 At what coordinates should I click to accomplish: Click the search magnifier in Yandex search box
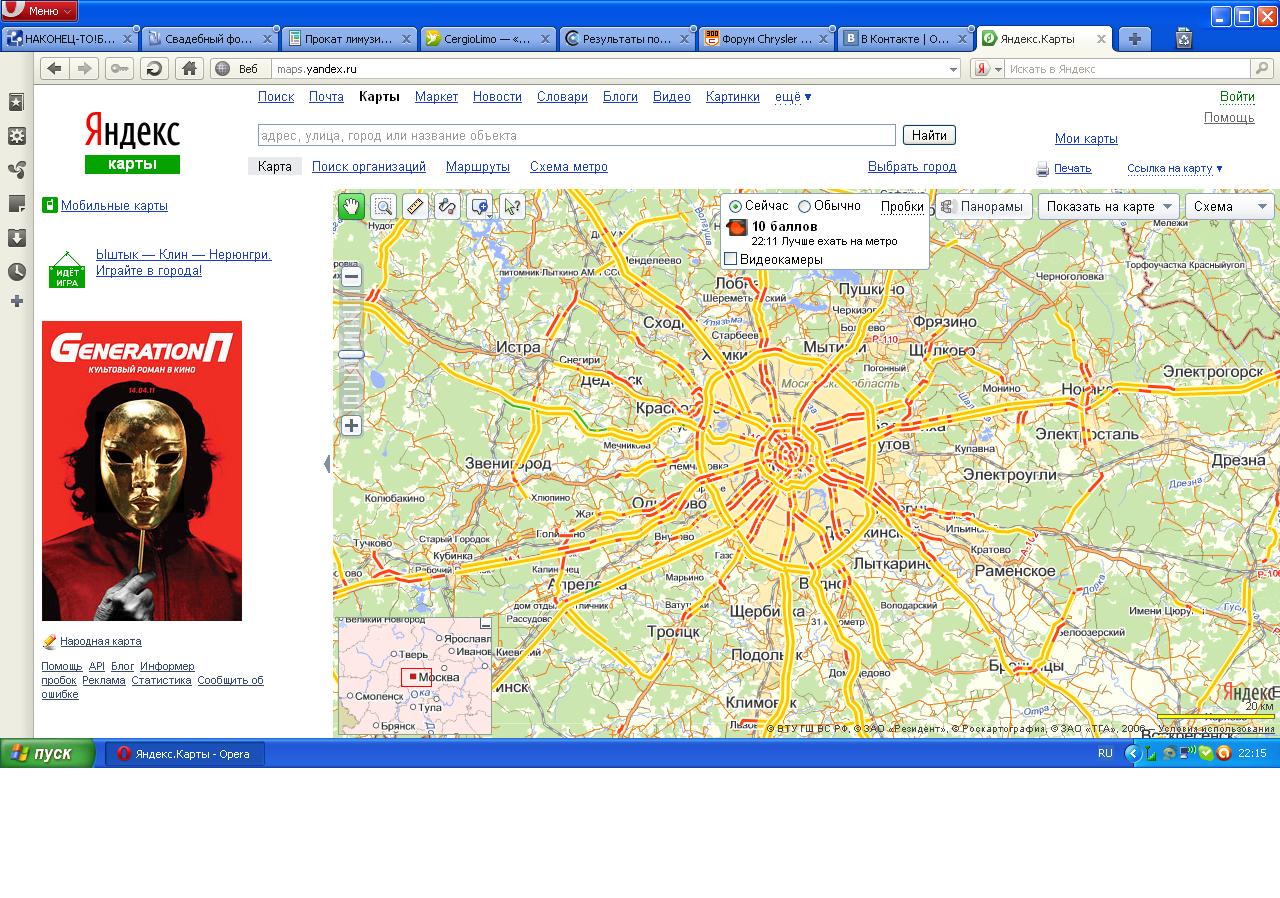1263,68
